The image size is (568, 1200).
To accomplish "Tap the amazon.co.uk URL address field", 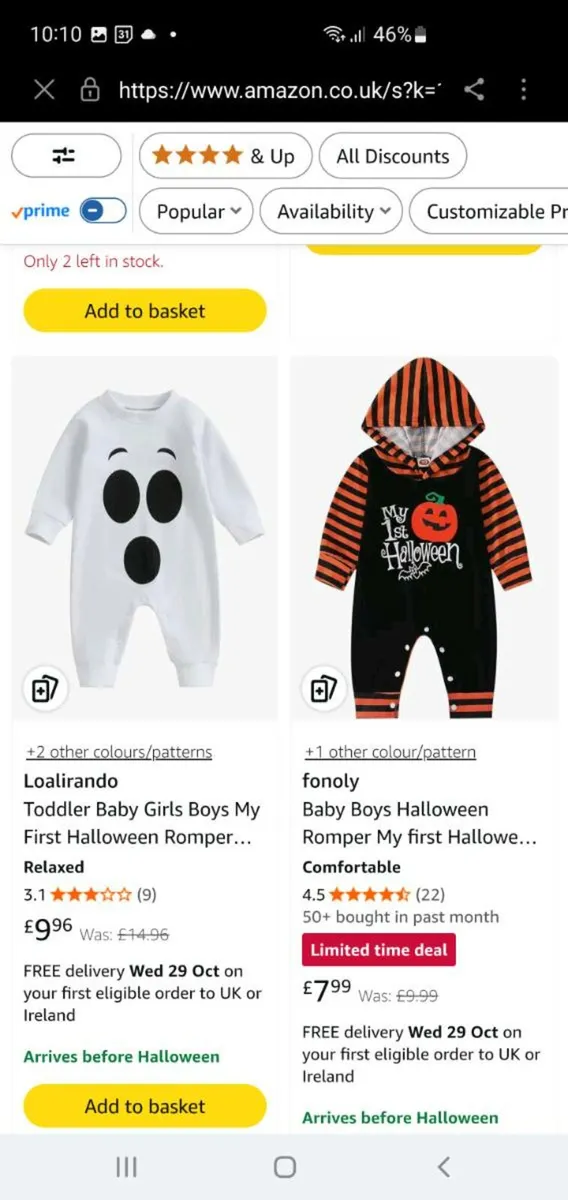I will pyautogui.click(x=278, y=90).
